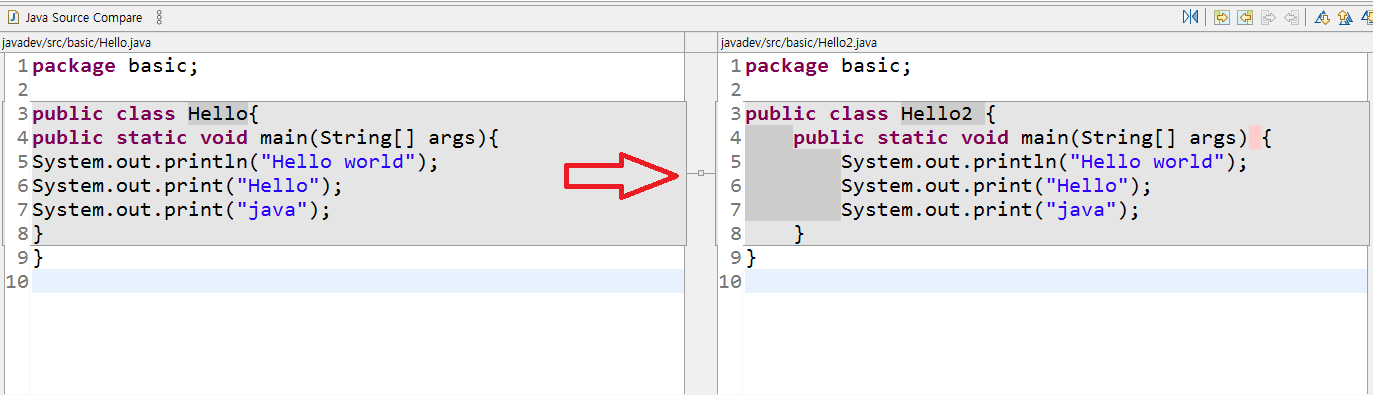The width and height of the screenshot is (1373, 395).
Task: Click the 'package basic;' line in Hello.java
Action: pos(115,66)
